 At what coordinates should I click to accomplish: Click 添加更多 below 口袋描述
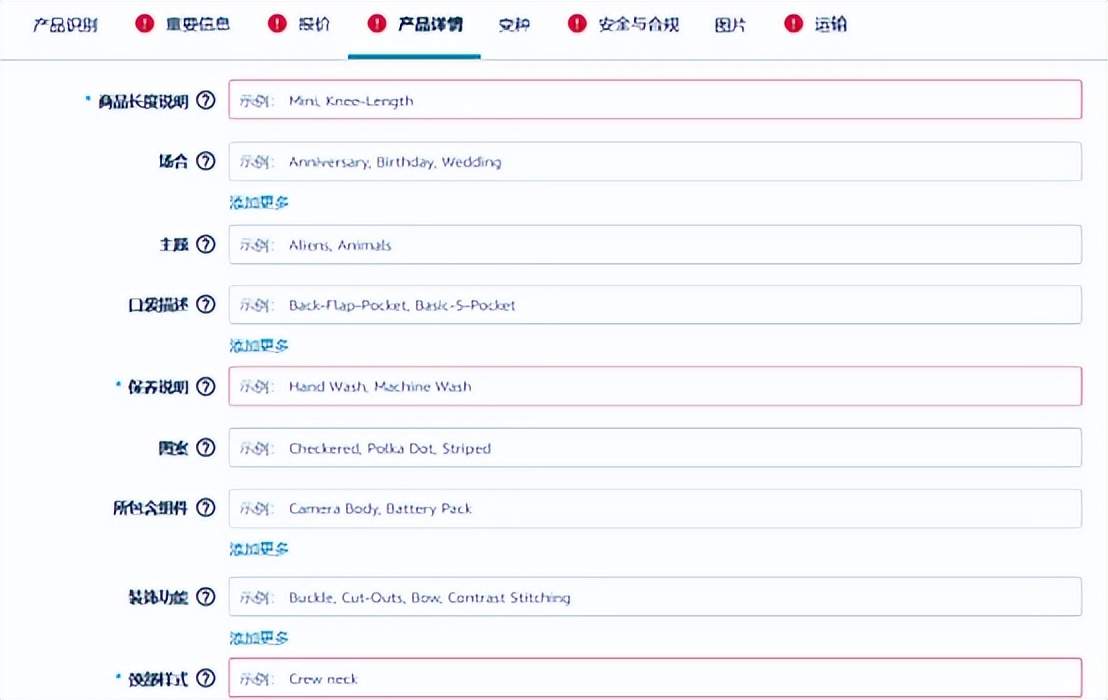(x=257, y=345)
